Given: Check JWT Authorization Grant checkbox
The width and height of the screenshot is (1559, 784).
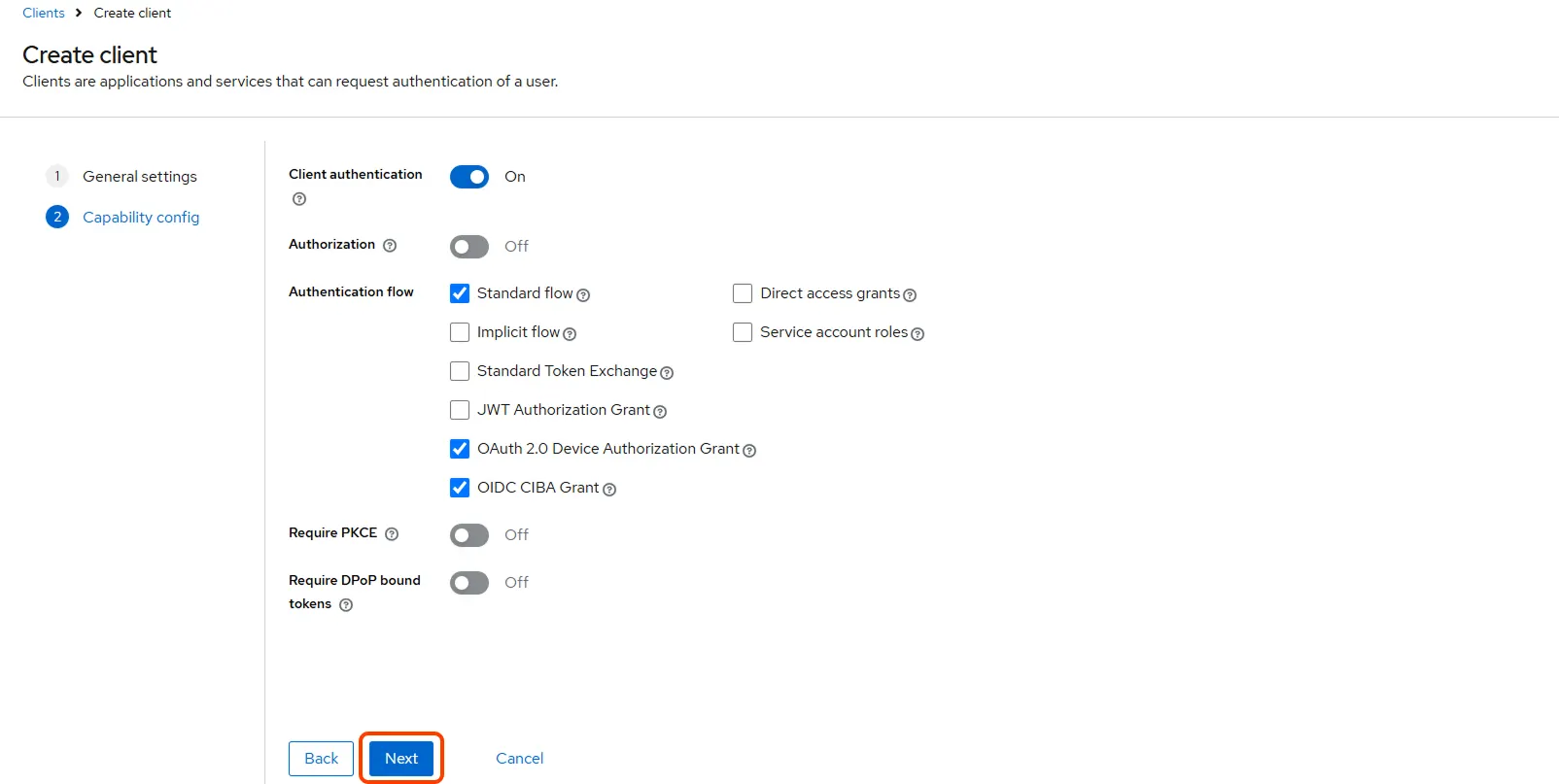Looking at the screenshot, I should pos(460,410).
